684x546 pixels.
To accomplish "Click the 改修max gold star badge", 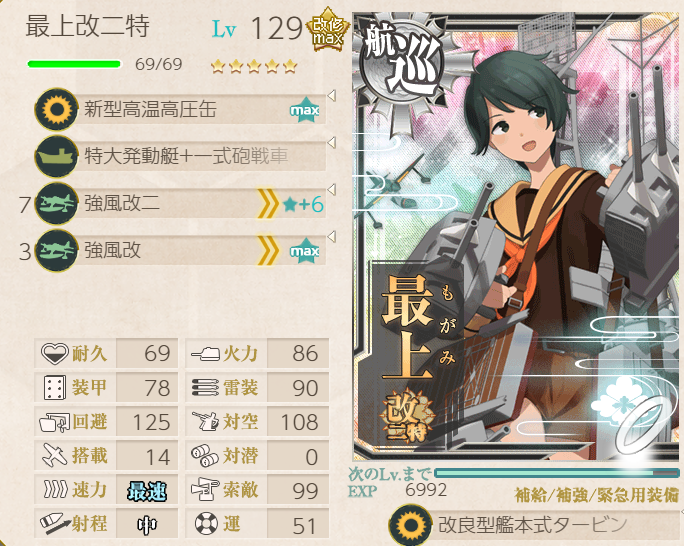I will (x=328, y=29).
